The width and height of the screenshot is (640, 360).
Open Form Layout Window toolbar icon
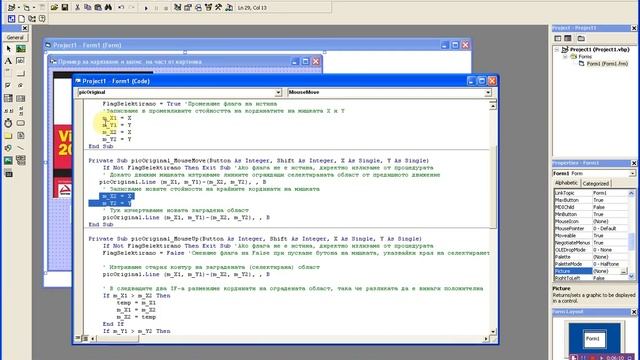[198, 7]
